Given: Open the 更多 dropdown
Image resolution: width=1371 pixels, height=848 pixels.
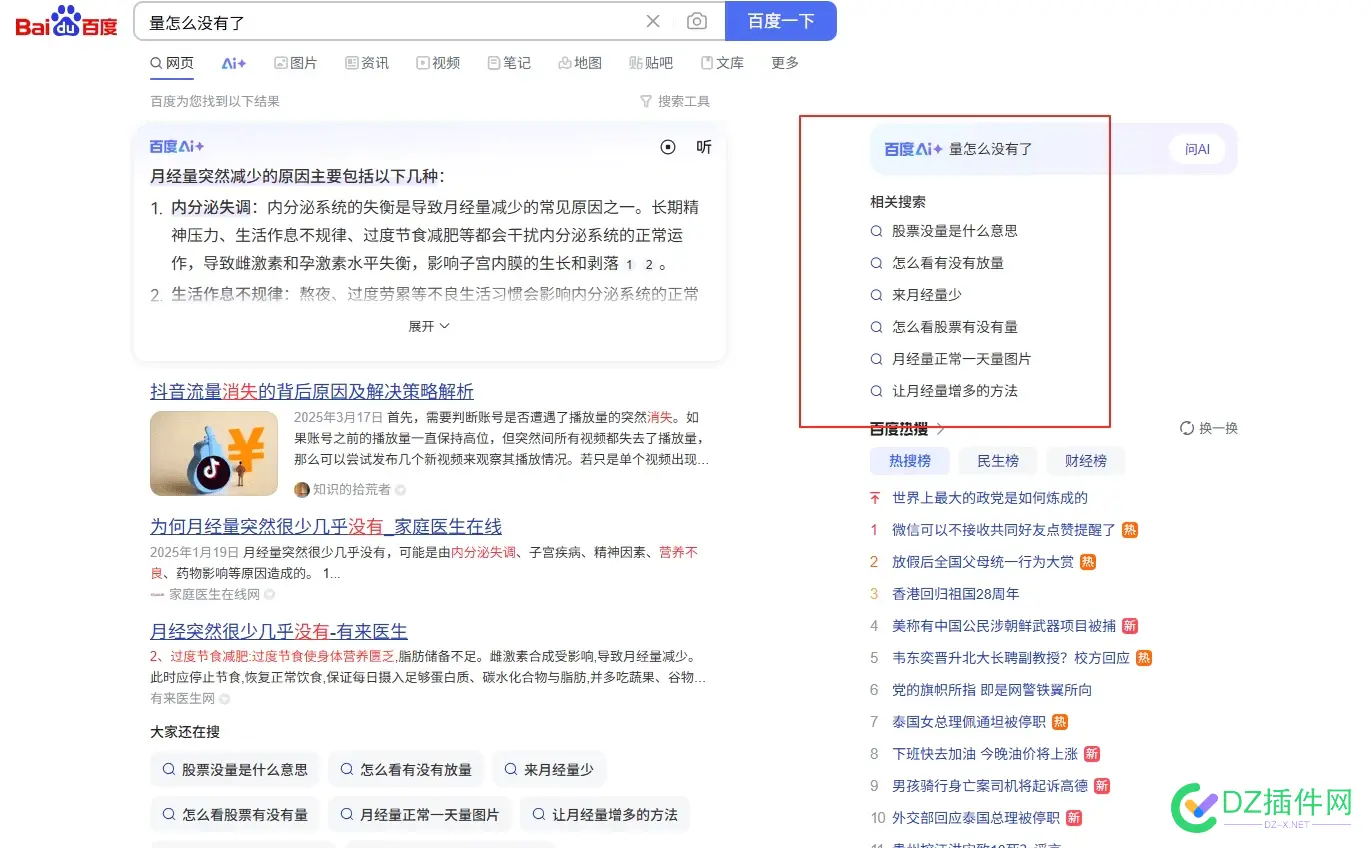Looking at the screenshot, I should (784, 62).
